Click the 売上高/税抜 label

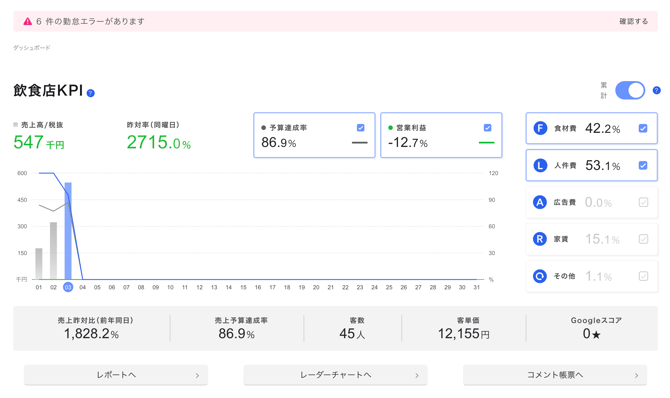click(42, 125)
